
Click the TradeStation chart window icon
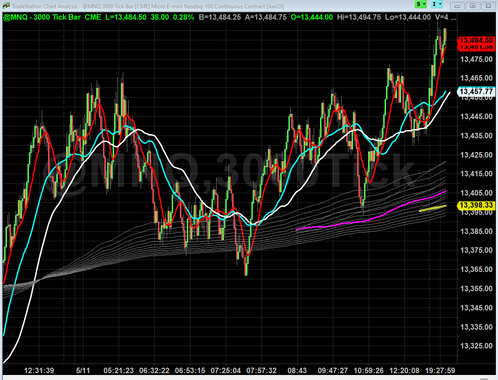click(6, 6)
